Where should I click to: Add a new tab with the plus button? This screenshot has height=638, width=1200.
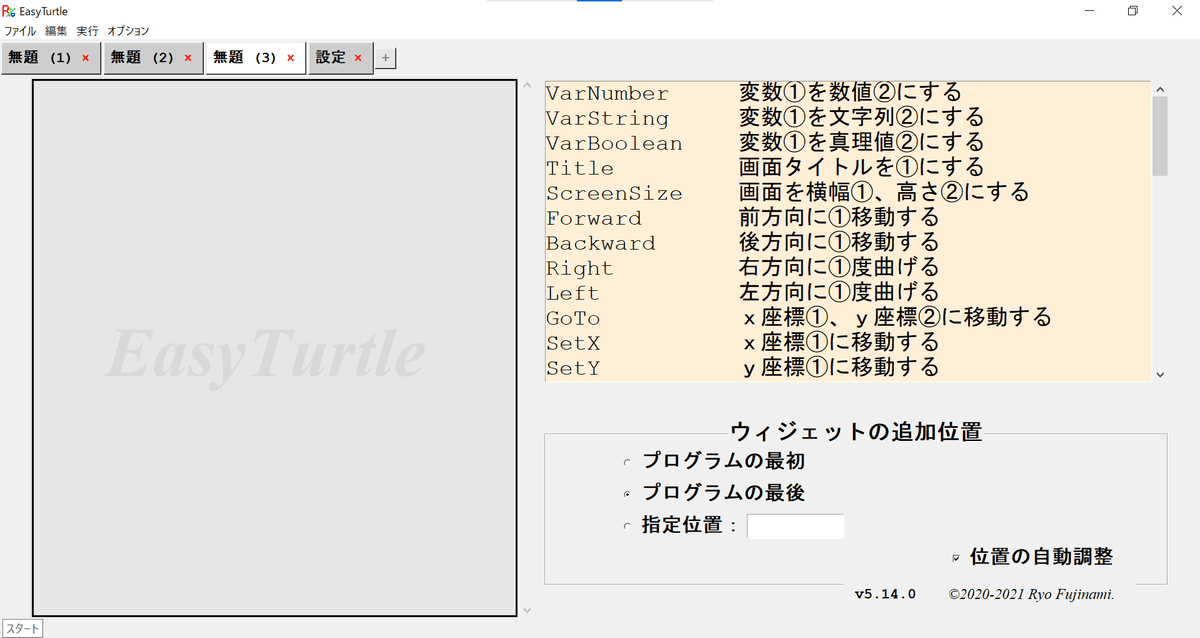(386, 58)
